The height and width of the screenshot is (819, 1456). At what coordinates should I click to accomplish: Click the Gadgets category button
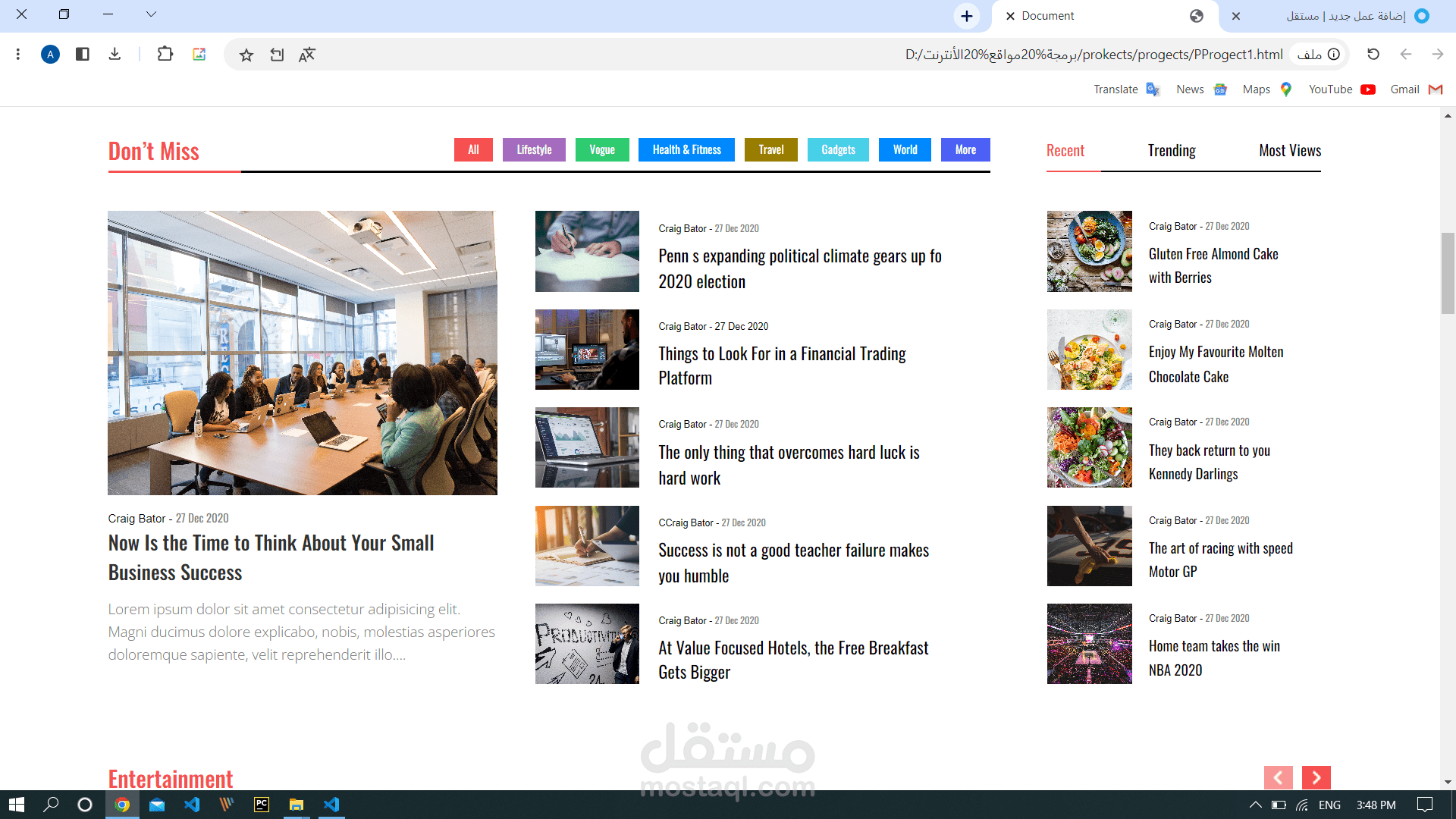(838, 150)
